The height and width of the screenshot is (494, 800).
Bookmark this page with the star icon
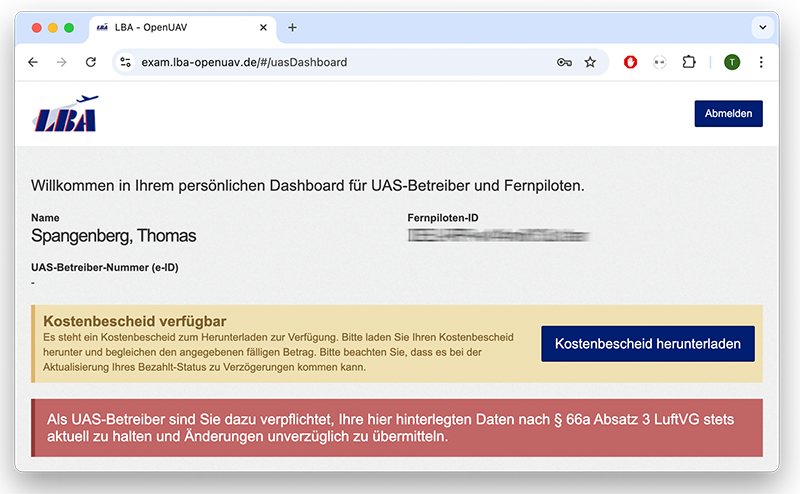tap(590, 62)
